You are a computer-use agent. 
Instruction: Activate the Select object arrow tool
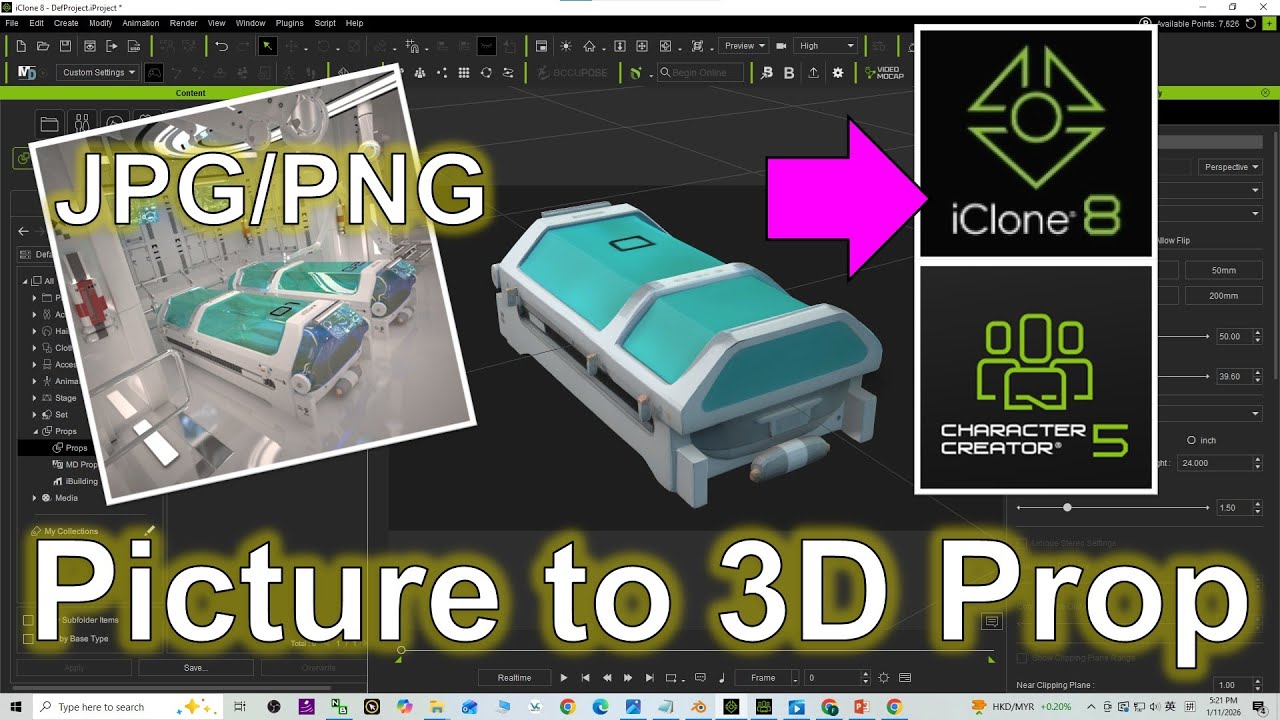pos(267,46)
